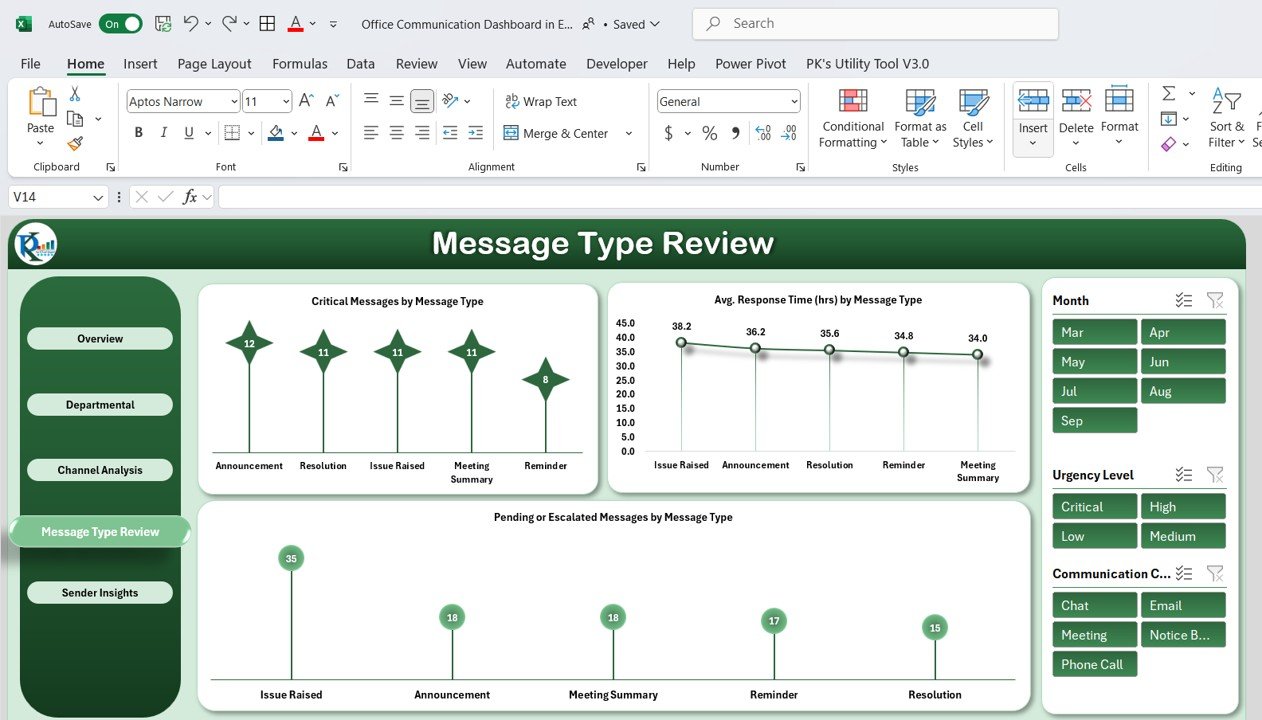
Task: Expand the General number format dropdown
Action: [794, 101]
